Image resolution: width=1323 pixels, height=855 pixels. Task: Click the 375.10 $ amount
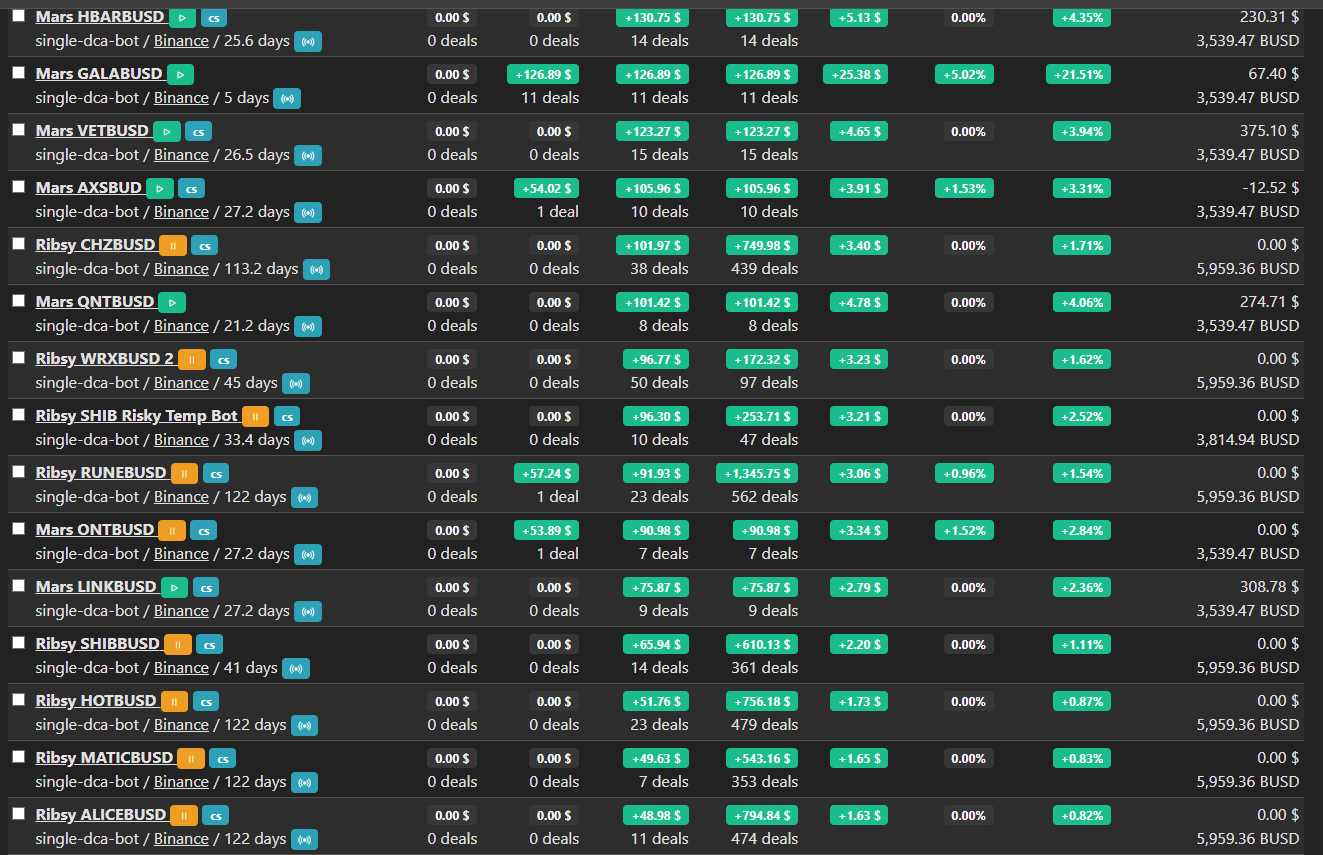(1269, 131)
